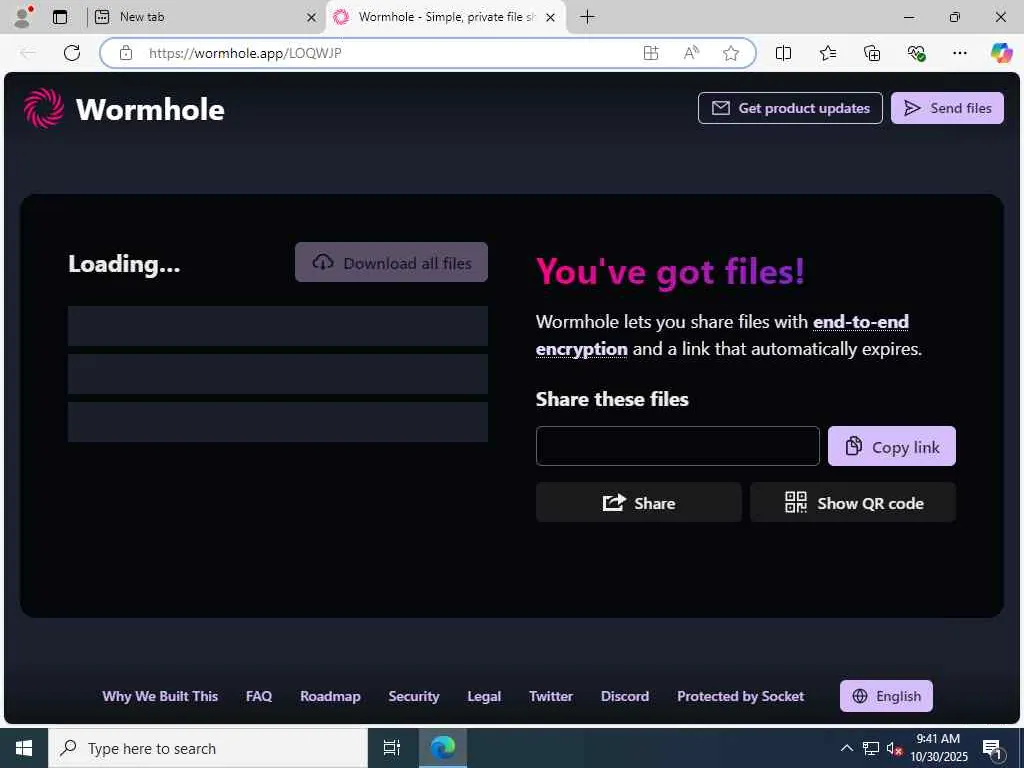Show hidden system tray icons
This screenshot has height=768, width=1024.
pyautogui.click(x=846, y=748)
